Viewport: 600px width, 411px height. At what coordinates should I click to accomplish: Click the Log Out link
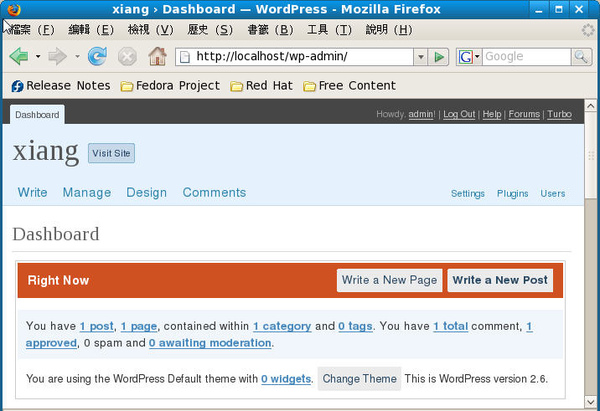[x=459, y=114]
